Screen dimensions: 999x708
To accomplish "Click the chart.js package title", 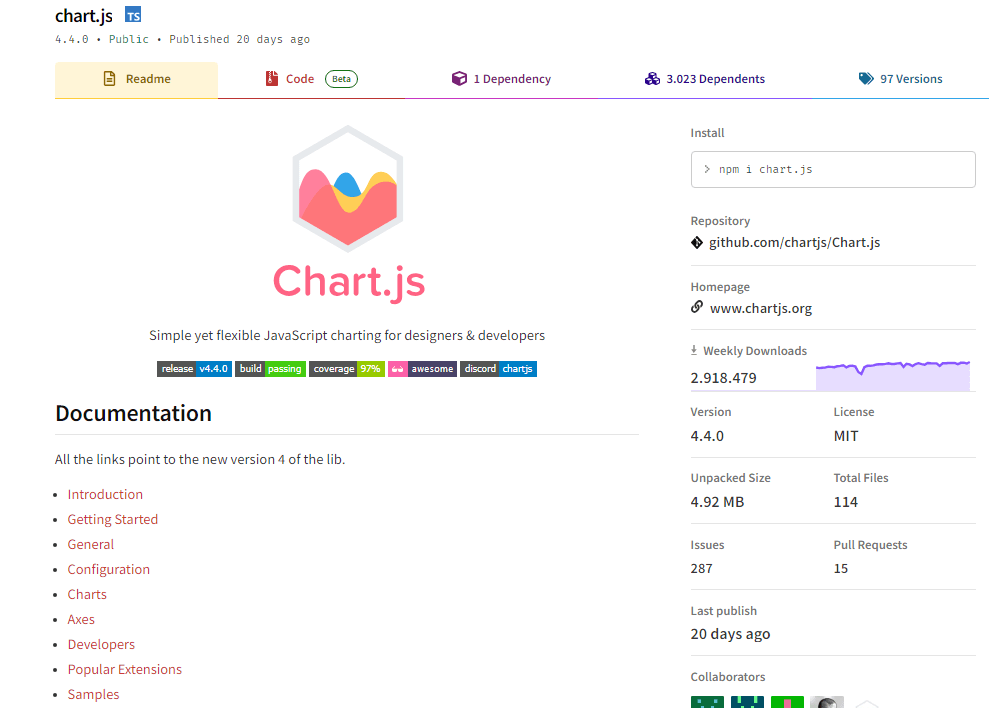I will pyautogui.click(x=84, y=15).
